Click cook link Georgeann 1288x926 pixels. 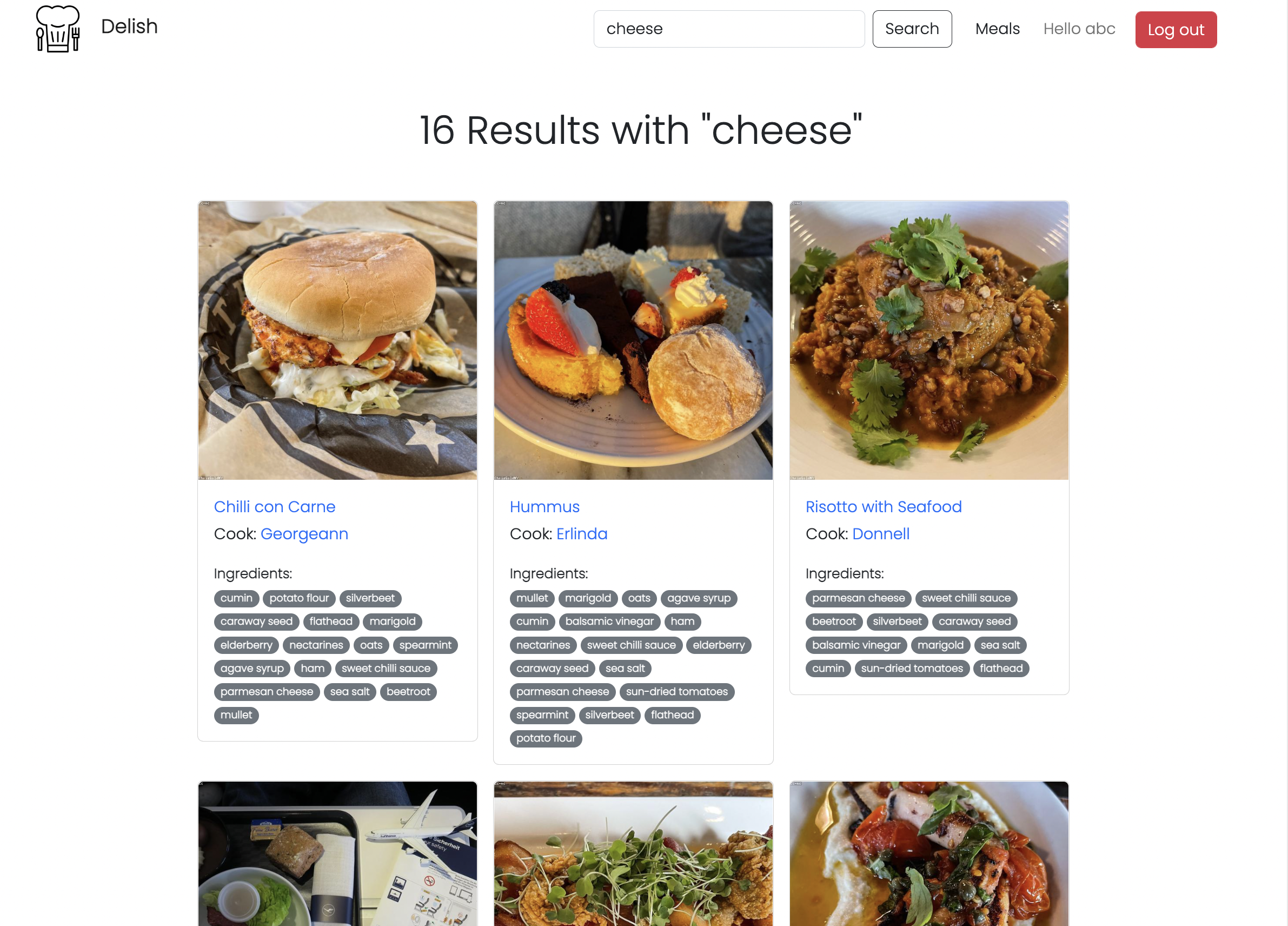tap(304, 533)
